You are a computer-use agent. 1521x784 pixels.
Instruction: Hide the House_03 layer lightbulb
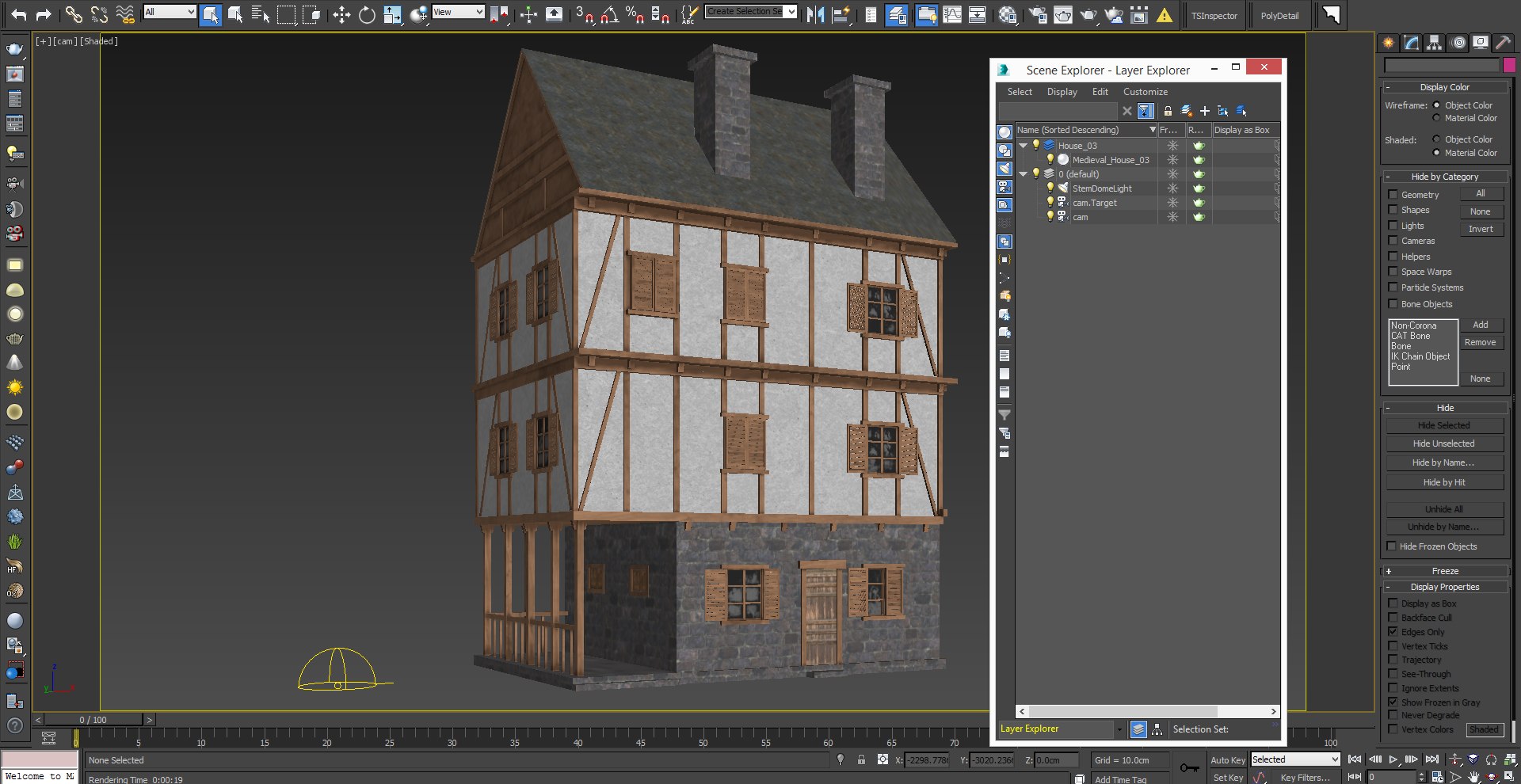click(1035, 145)
